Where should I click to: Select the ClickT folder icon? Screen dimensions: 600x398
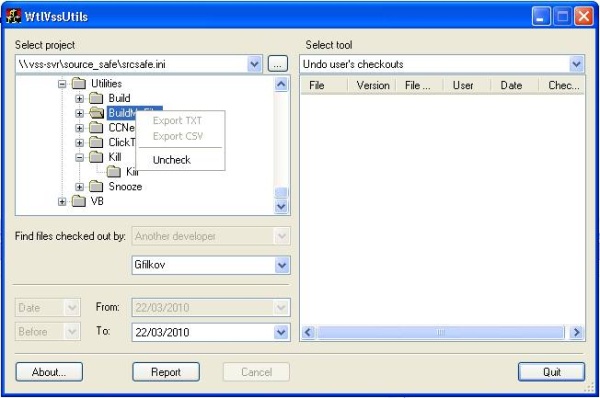[x=96, y=142]
